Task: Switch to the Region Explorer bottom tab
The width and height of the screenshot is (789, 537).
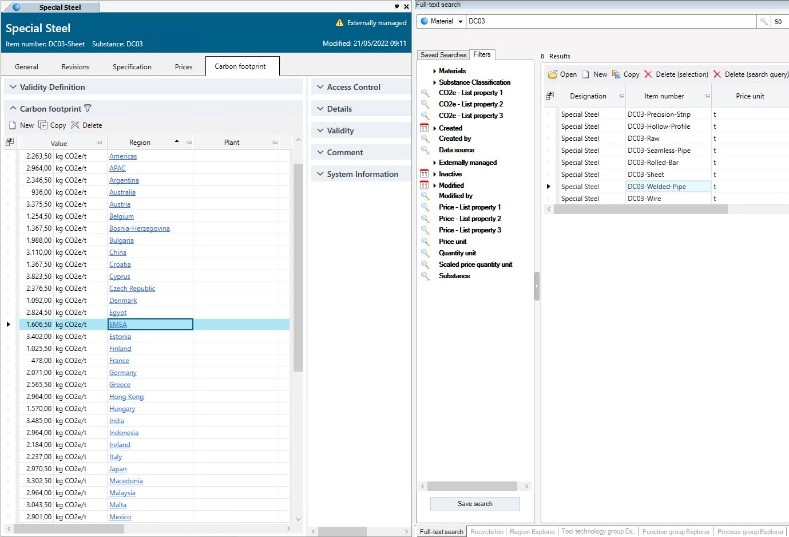Action: [x=532, y=531]
